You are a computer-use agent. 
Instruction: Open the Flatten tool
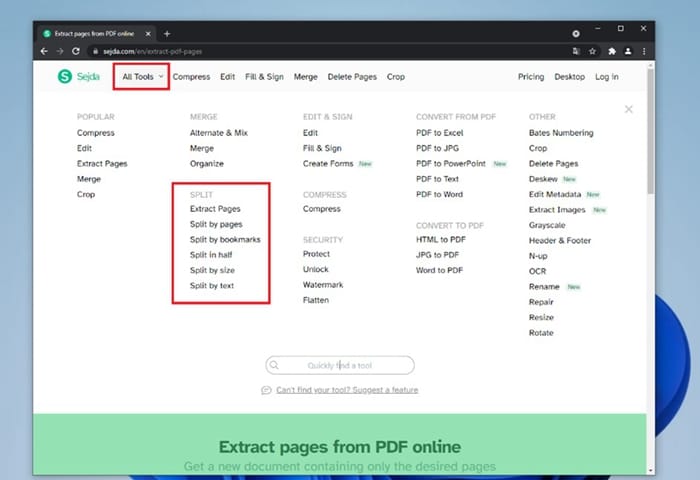tap(316, 300)
